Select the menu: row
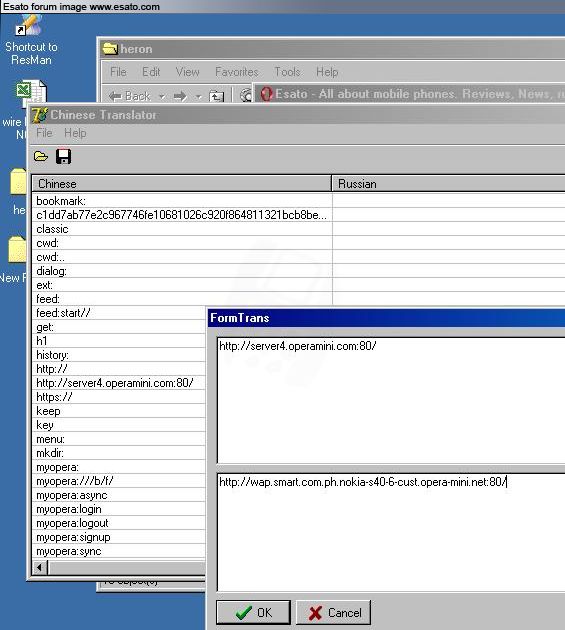 [119, 439]
